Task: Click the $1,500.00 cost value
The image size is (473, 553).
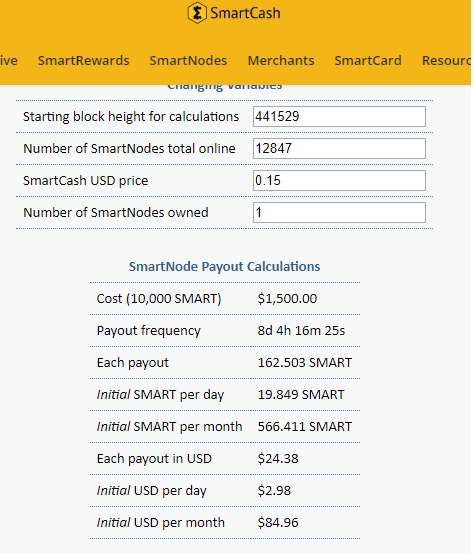Action: click(x=287, y=299)
